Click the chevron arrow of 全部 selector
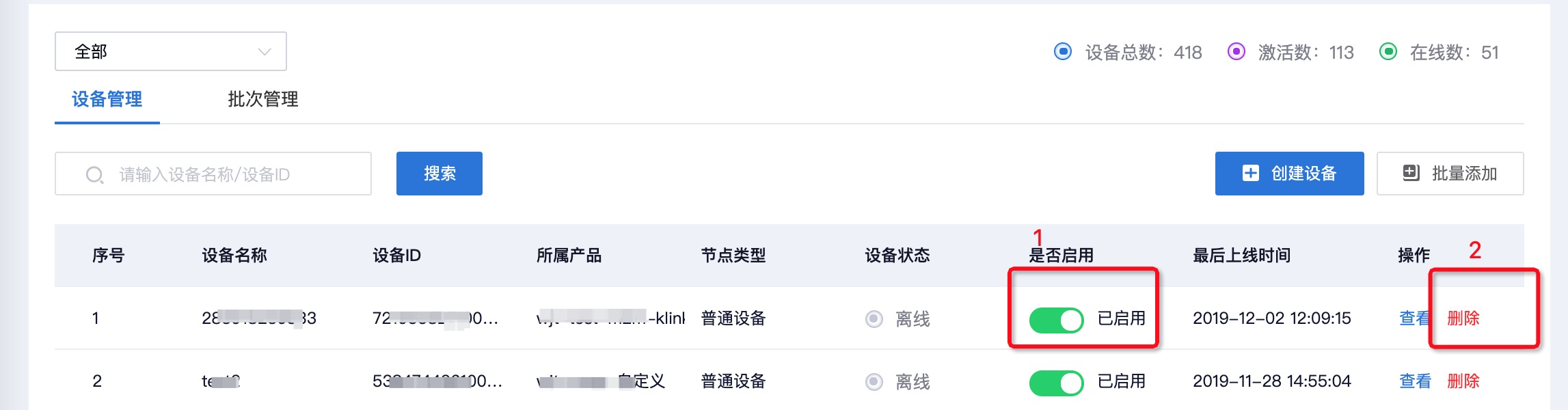Image resolution: width=1568 pixels, height=410 pixels. 265,52
